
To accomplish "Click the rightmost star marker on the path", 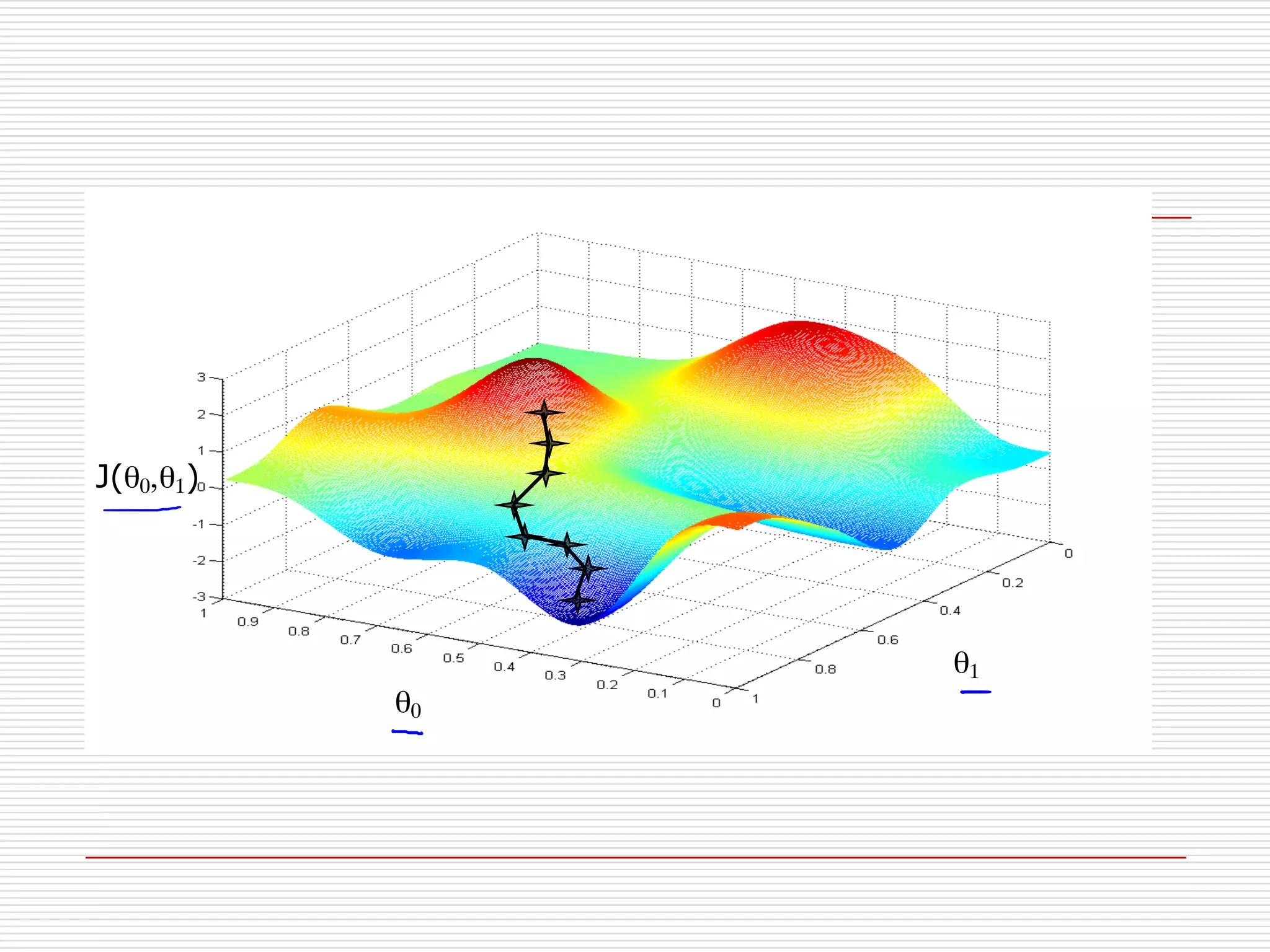I will tap(588, 567).
